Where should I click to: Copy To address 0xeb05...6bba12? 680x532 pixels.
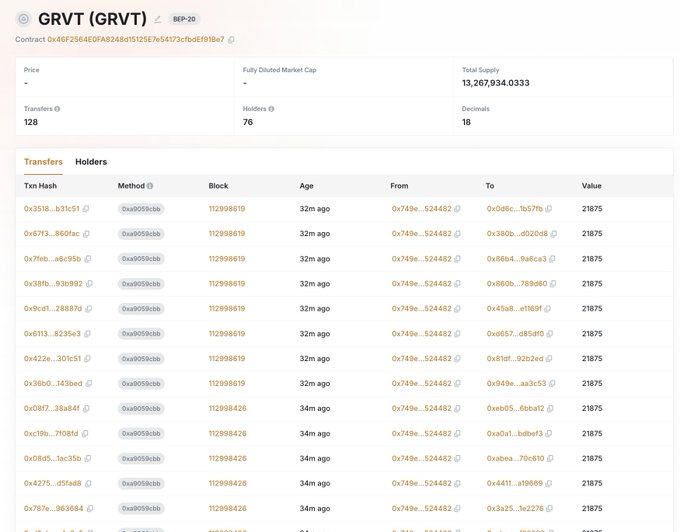point(550,409)
